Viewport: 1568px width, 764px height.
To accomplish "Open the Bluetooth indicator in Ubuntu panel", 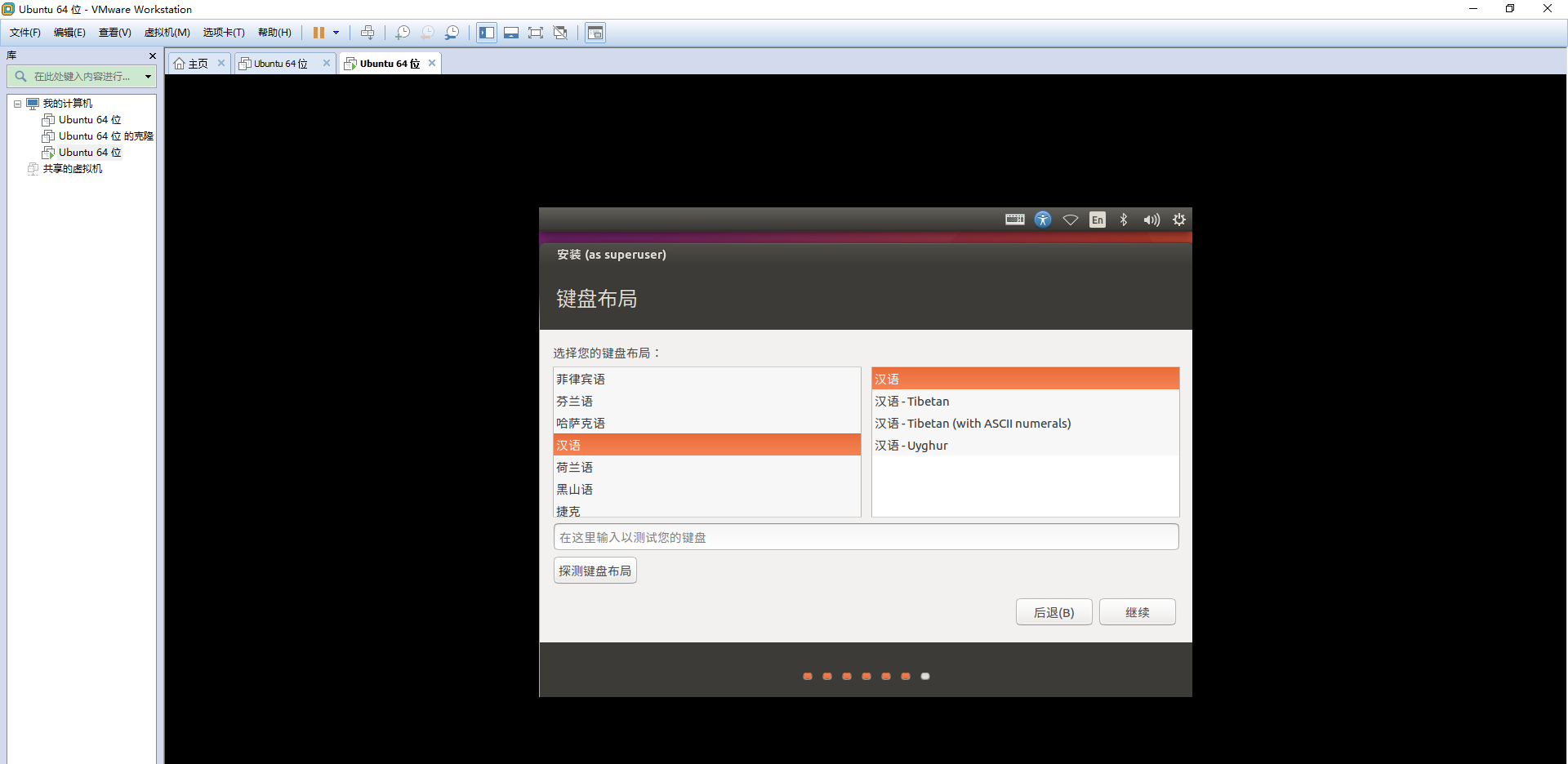I will (x=1124, y=220).
